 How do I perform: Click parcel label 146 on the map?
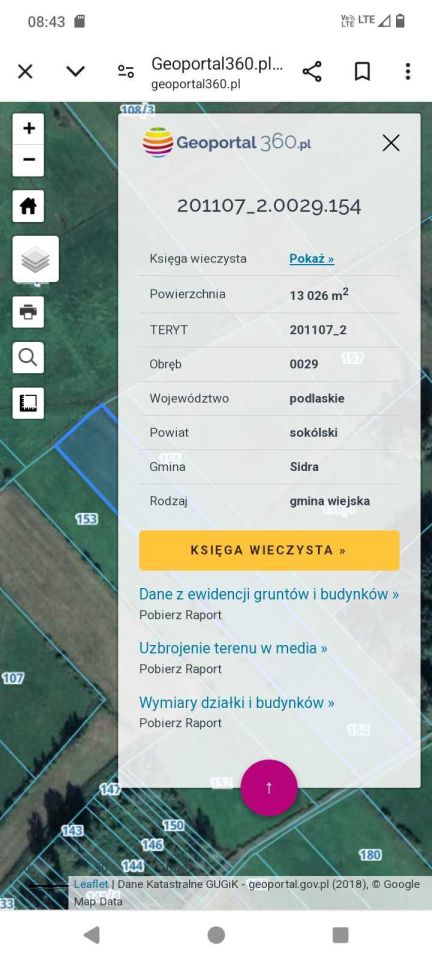coord(152,845)
